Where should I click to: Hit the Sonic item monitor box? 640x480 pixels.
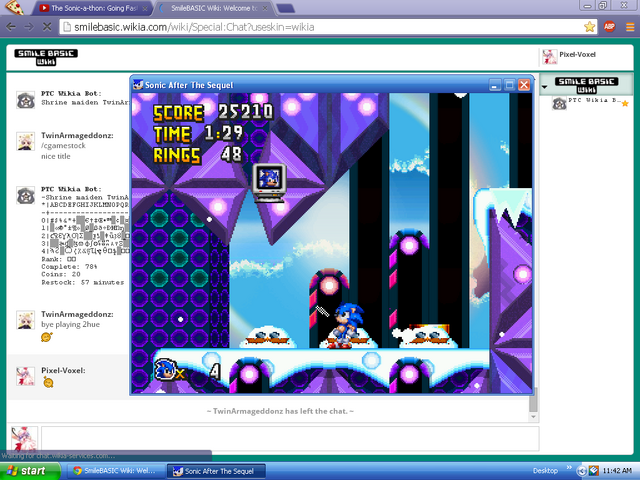(269, 182)
